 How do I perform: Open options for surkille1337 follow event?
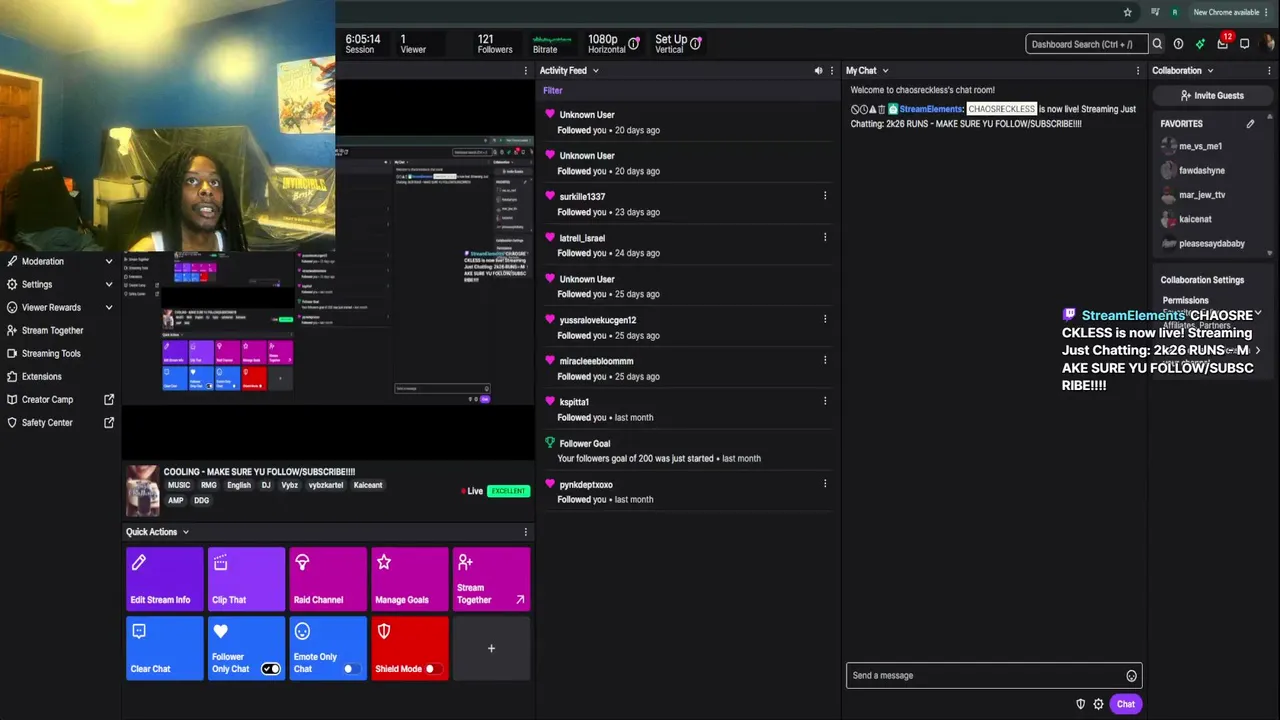[x=825, y=196]
